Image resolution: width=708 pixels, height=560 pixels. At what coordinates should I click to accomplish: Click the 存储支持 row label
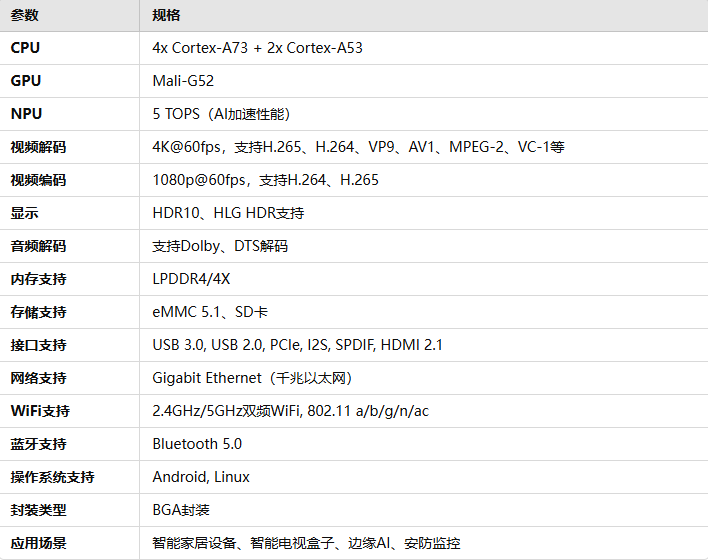[38, 312]
